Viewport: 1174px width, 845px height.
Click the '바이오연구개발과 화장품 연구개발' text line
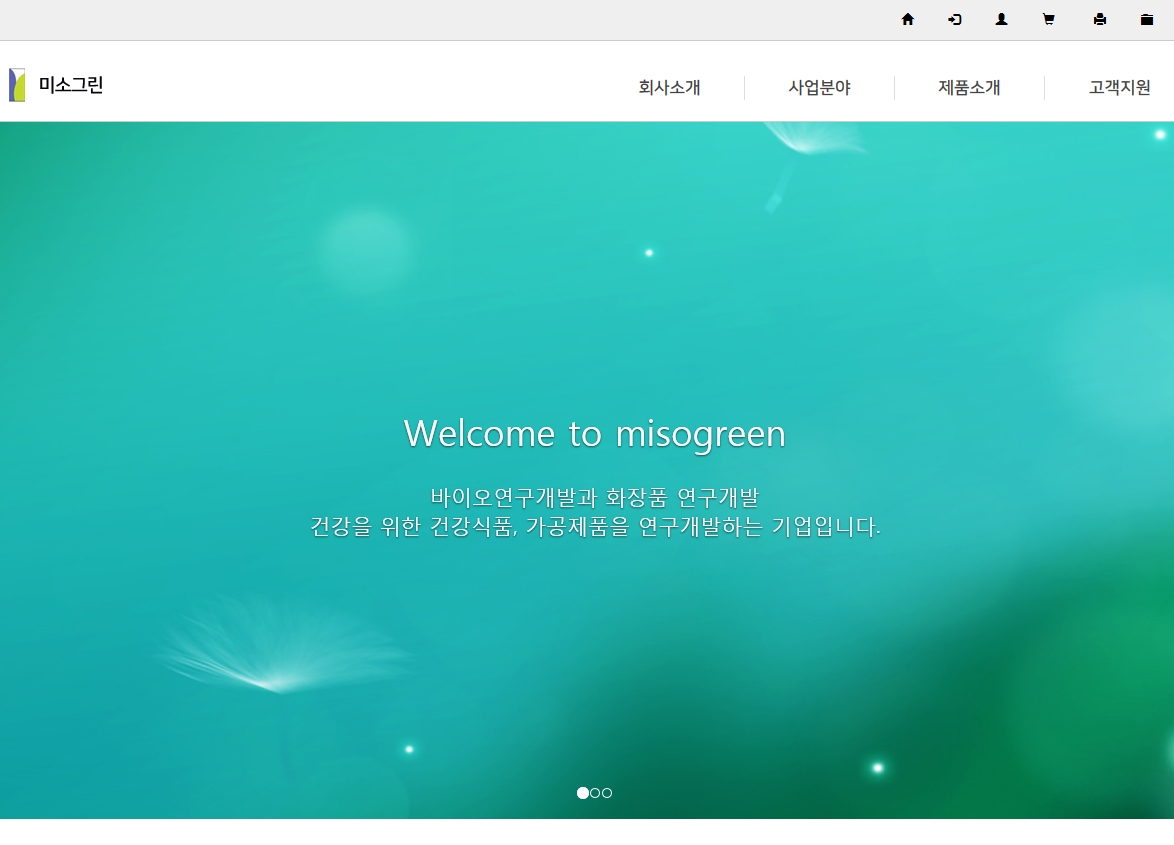point(594,498)
